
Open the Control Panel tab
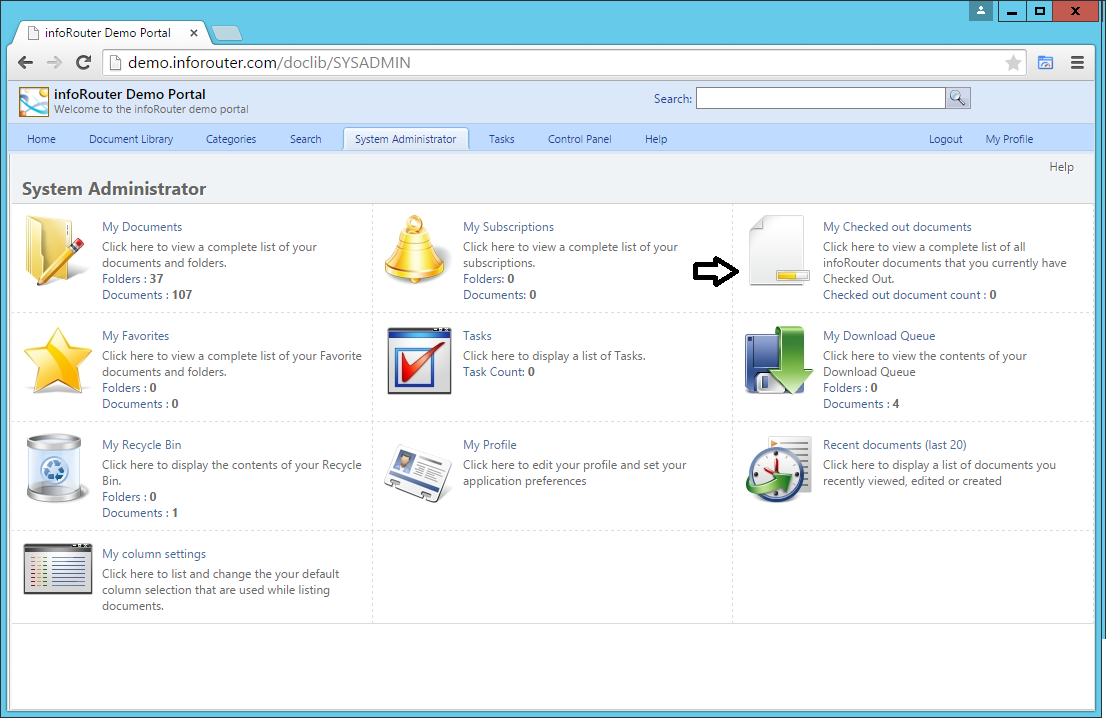580,139
